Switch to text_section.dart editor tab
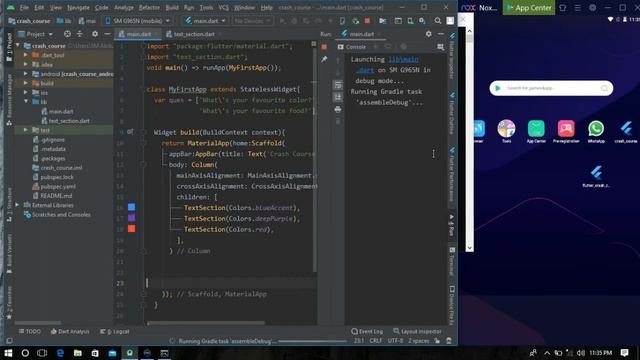640x360 pixels. pyautogui.click(x=193, y=34)
